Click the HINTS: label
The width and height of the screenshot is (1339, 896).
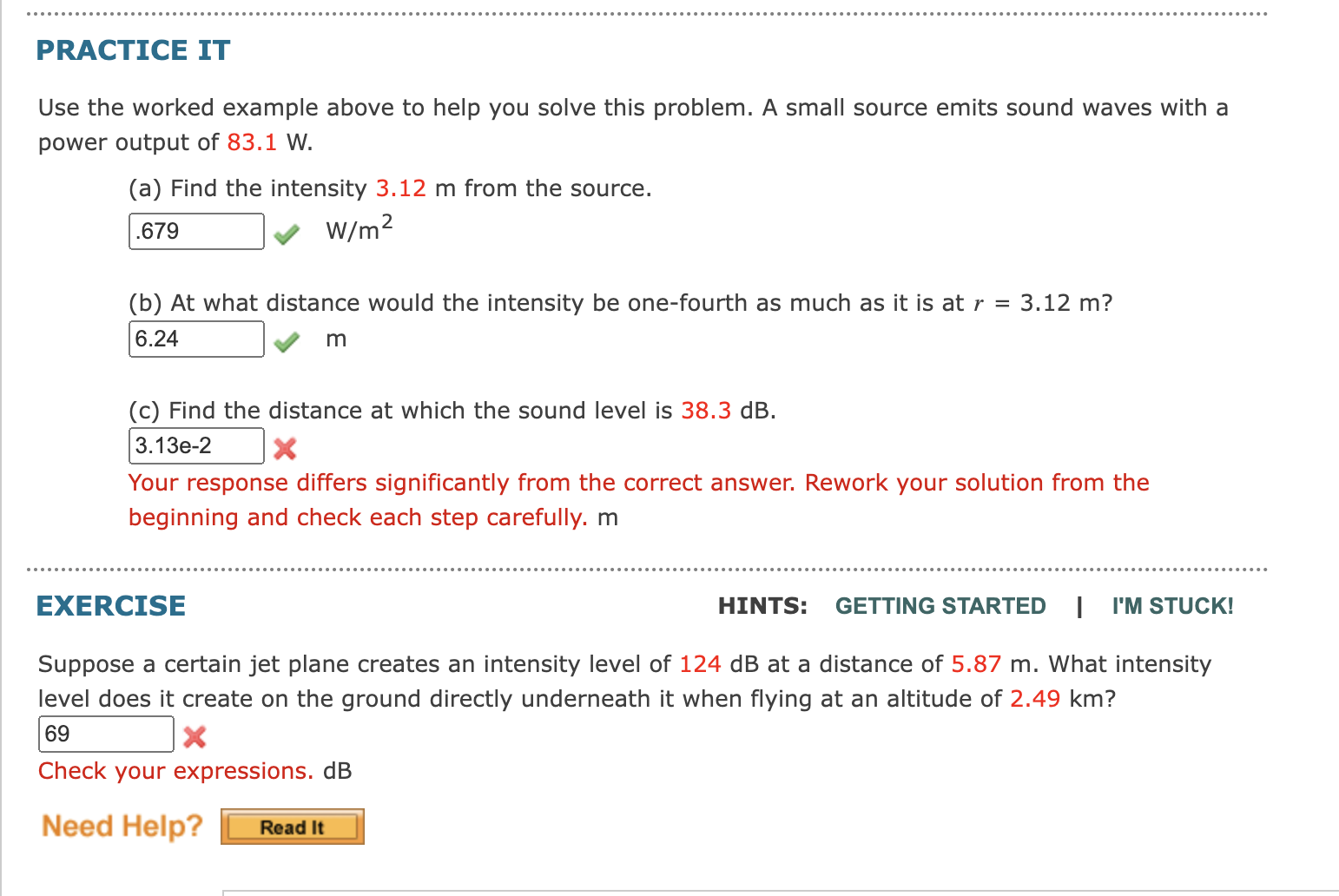[x=762, y=605]
